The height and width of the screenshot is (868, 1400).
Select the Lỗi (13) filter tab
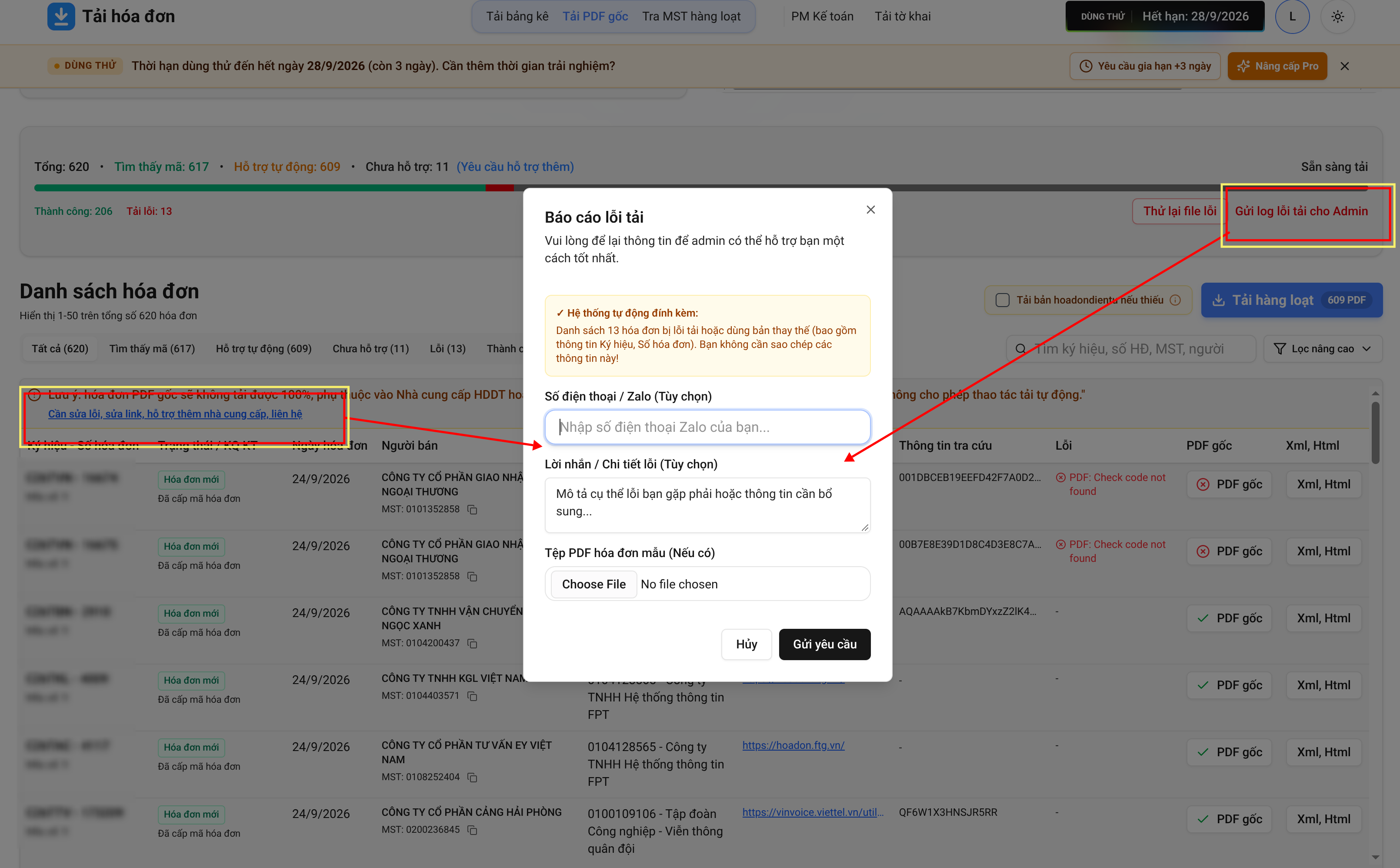point(447,348)
